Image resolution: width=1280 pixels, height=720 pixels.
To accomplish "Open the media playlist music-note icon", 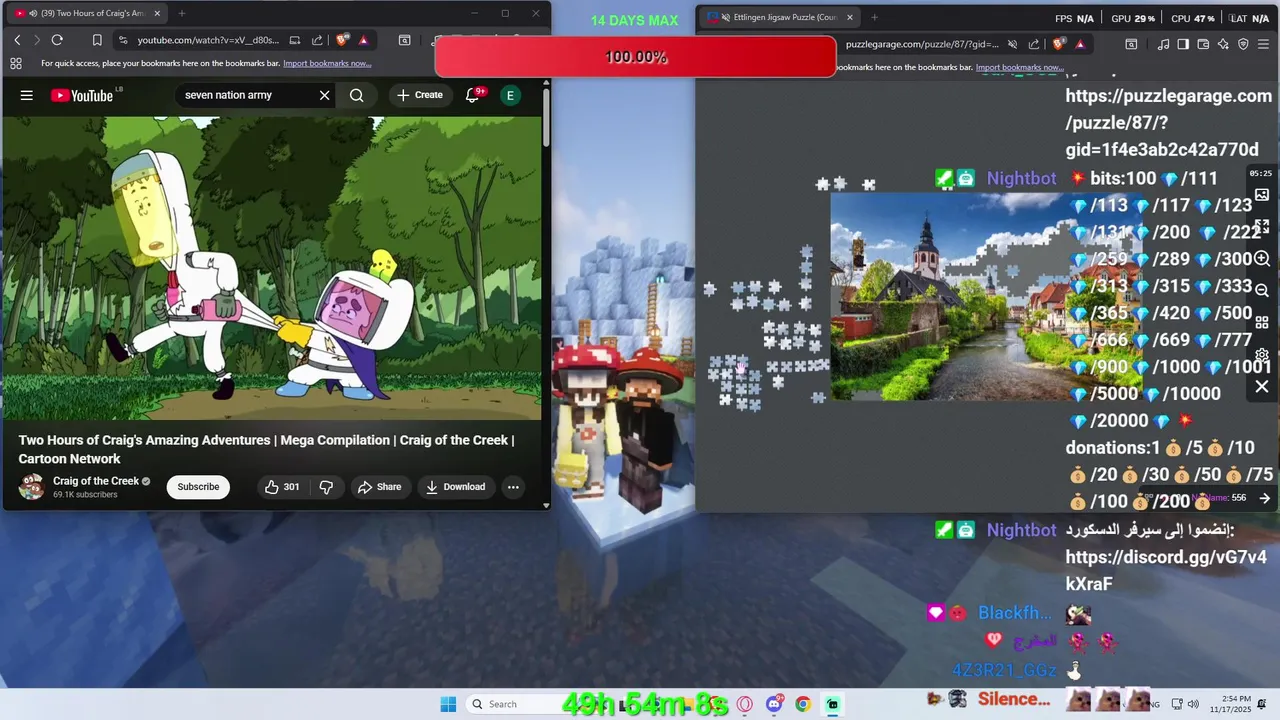I will (x=1163, y=44).
